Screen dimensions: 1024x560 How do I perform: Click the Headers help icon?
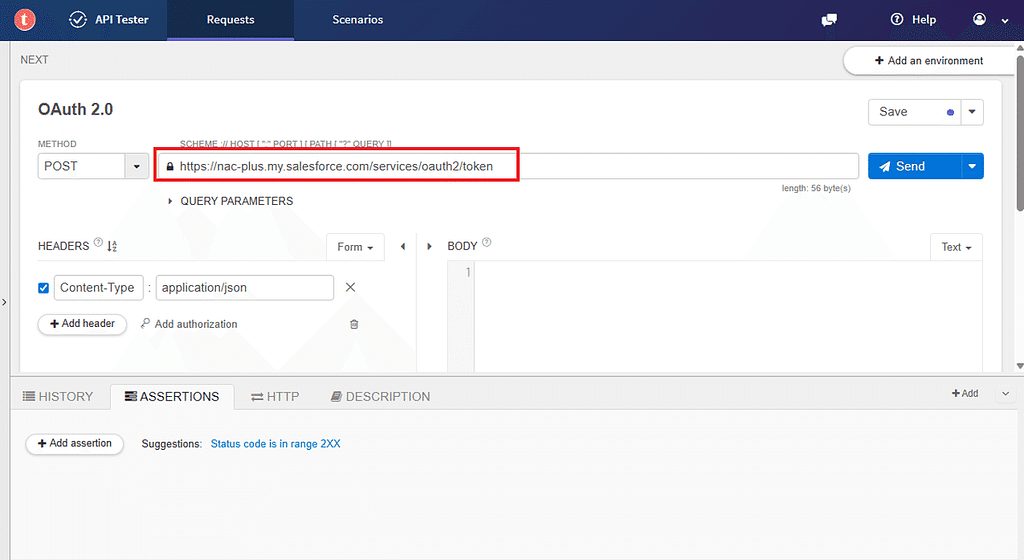[98, 243]
